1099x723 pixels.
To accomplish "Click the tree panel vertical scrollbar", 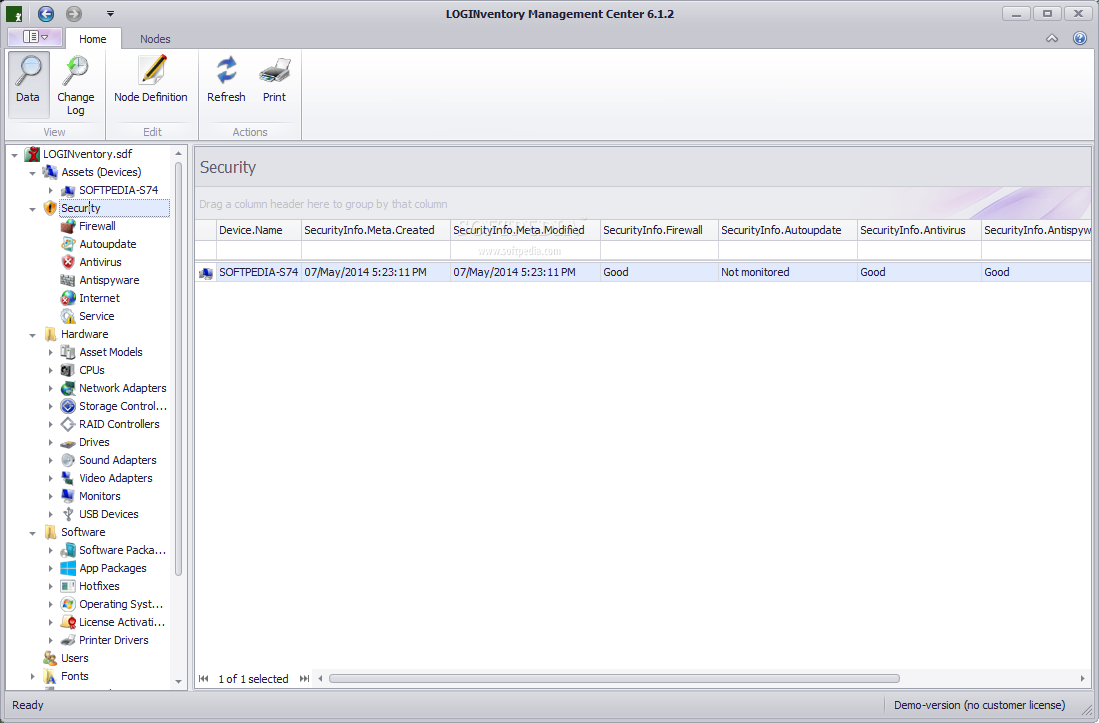I will coord(178,369).
